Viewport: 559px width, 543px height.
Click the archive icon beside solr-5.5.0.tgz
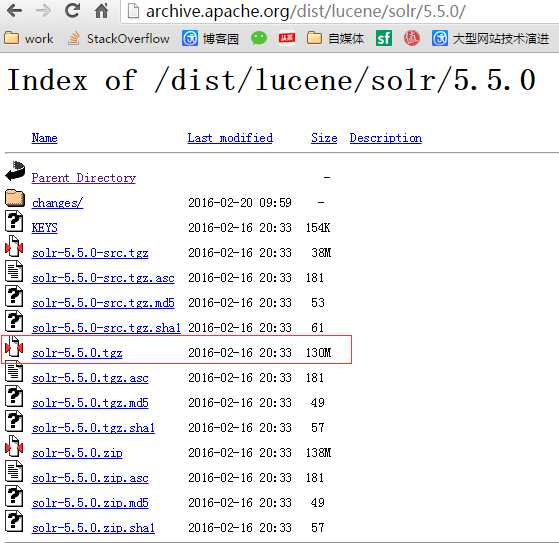coord(14,346)
